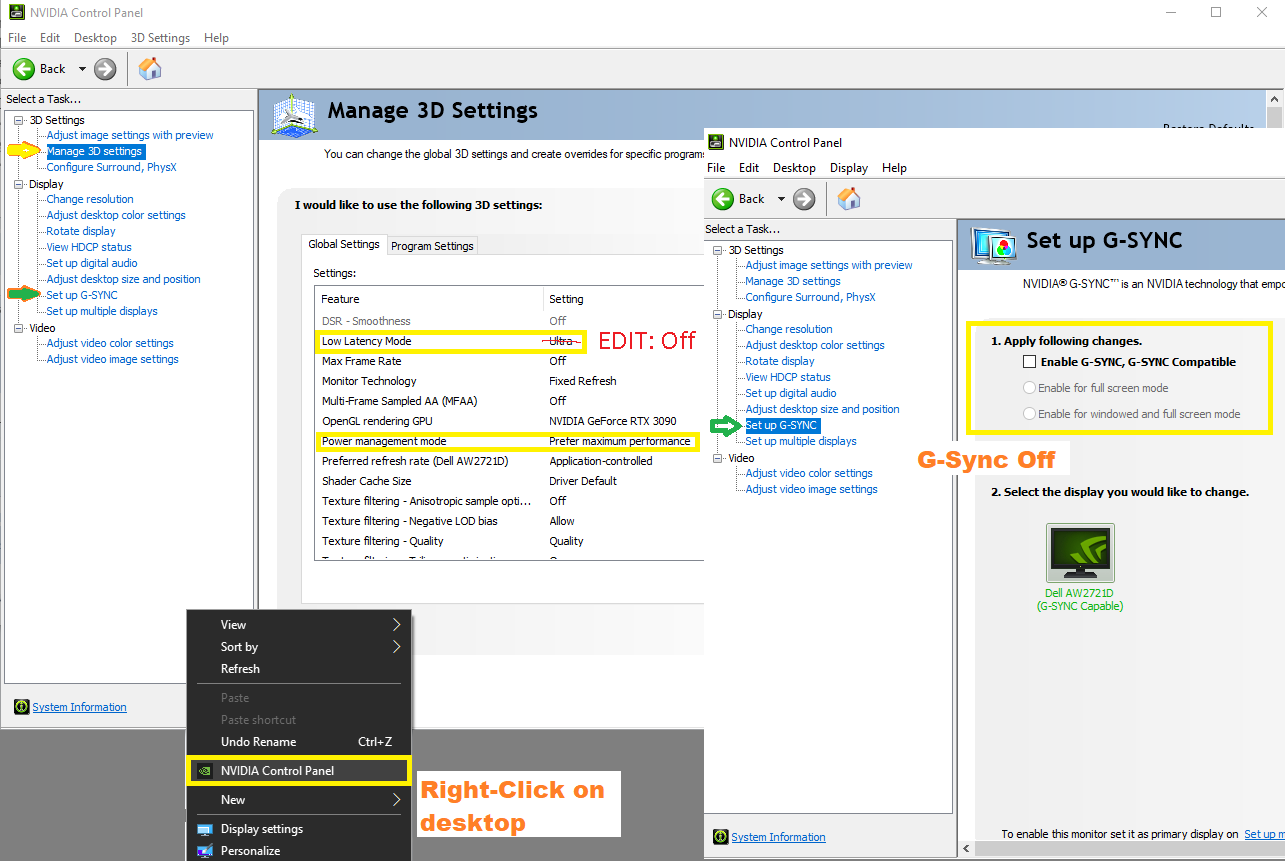Click System Information icon in left window

(22, 707)
